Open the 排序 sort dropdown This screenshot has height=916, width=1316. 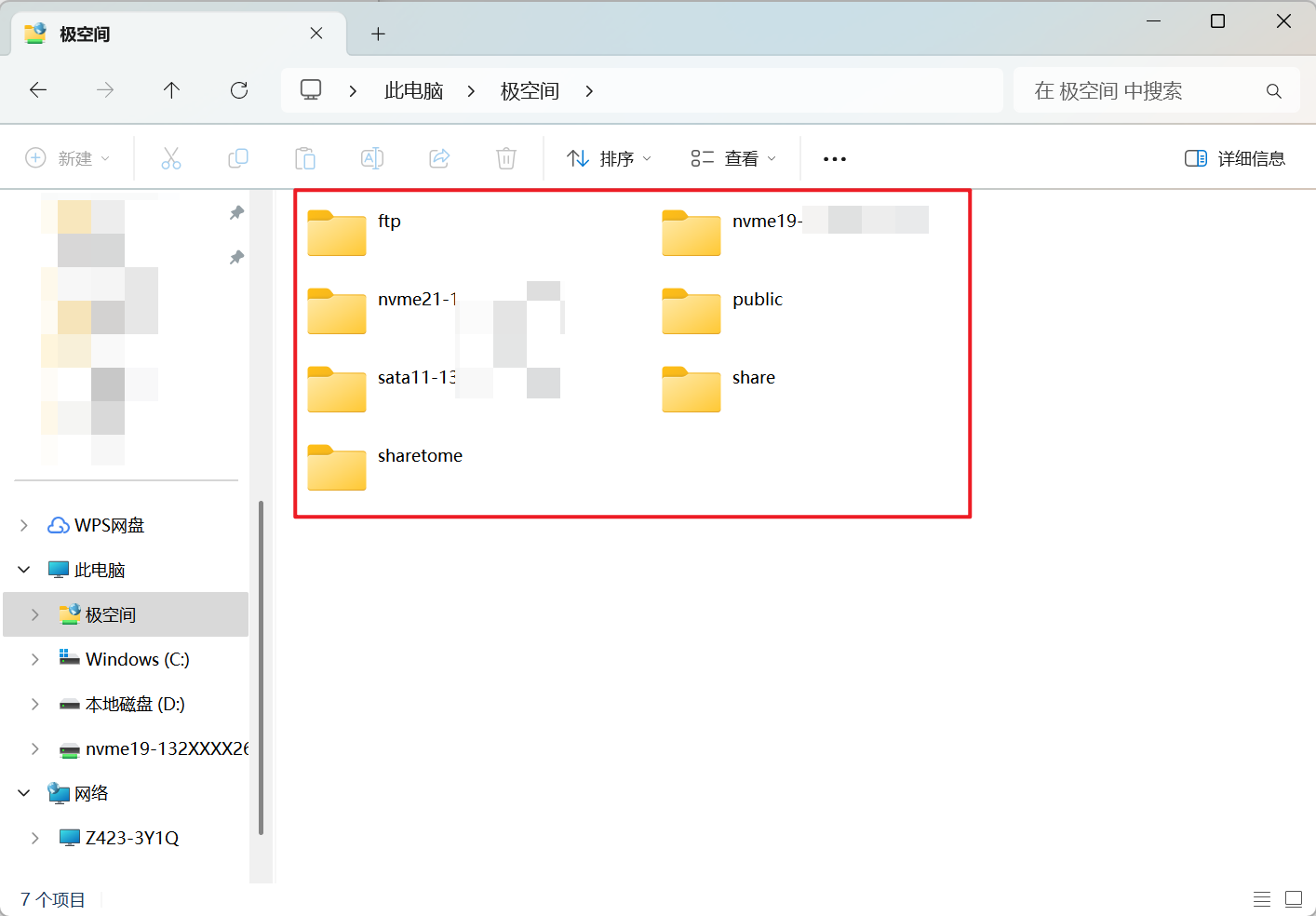(x=610, y=158)
